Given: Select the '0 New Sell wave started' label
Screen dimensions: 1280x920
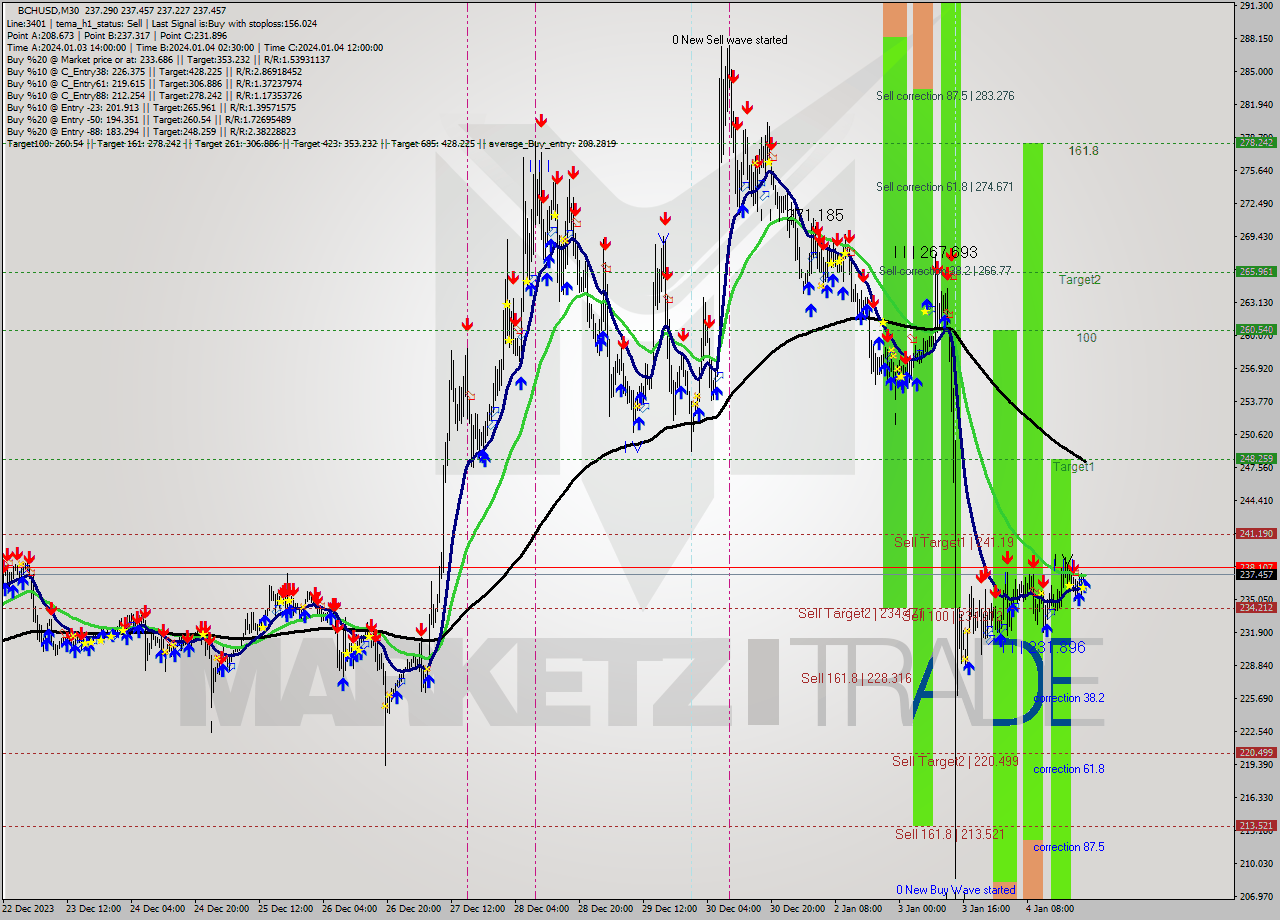Looking at the screenshot, I should 729,40.
